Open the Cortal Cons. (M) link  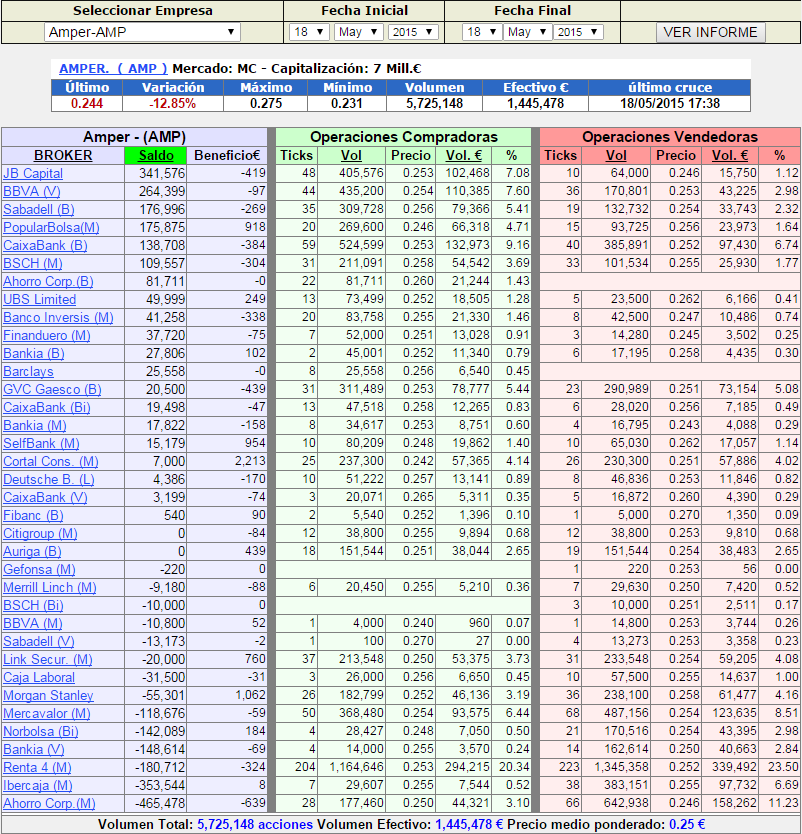51,462
